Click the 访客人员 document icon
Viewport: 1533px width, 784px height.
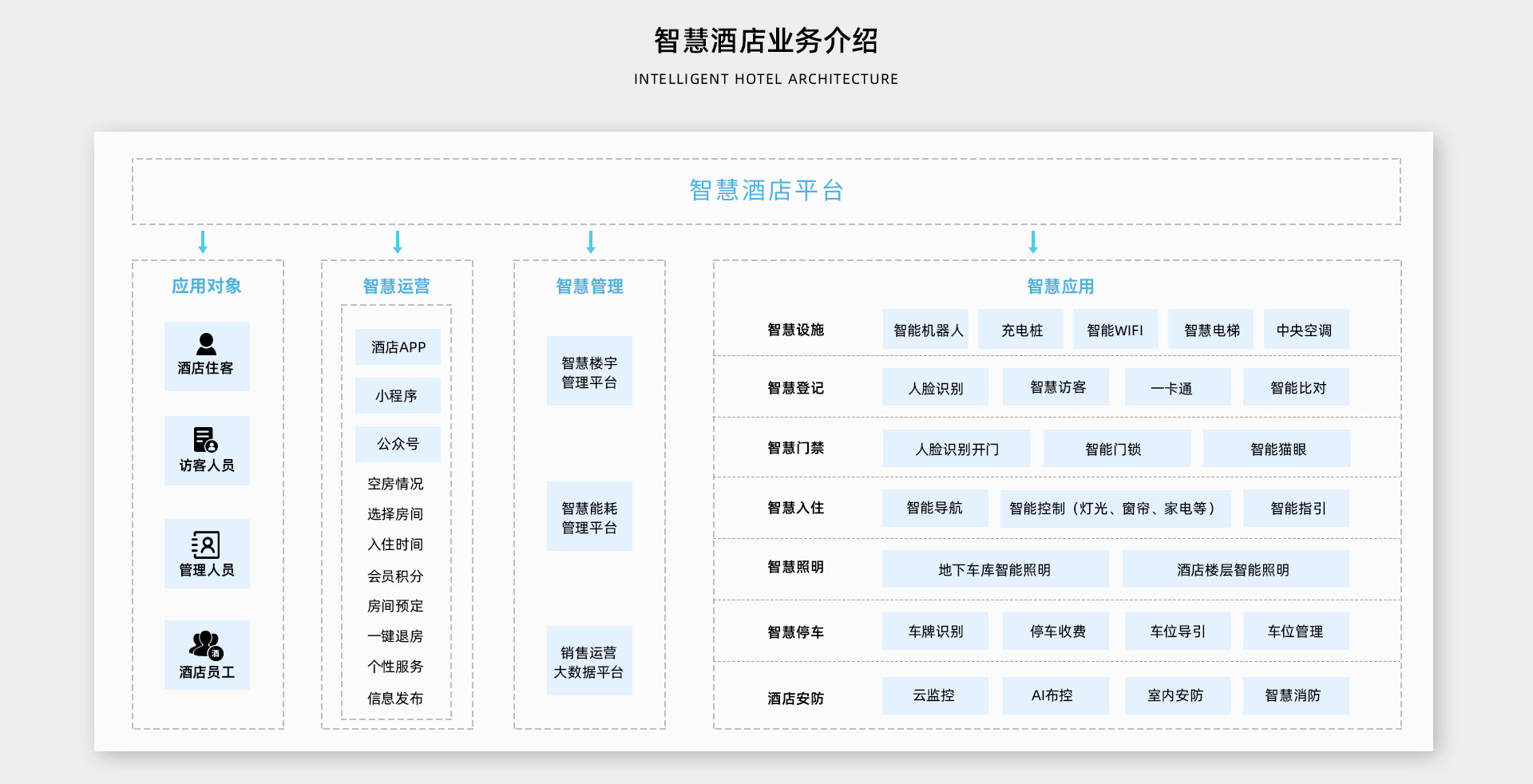pyautogui.click(x=205, y=440)
